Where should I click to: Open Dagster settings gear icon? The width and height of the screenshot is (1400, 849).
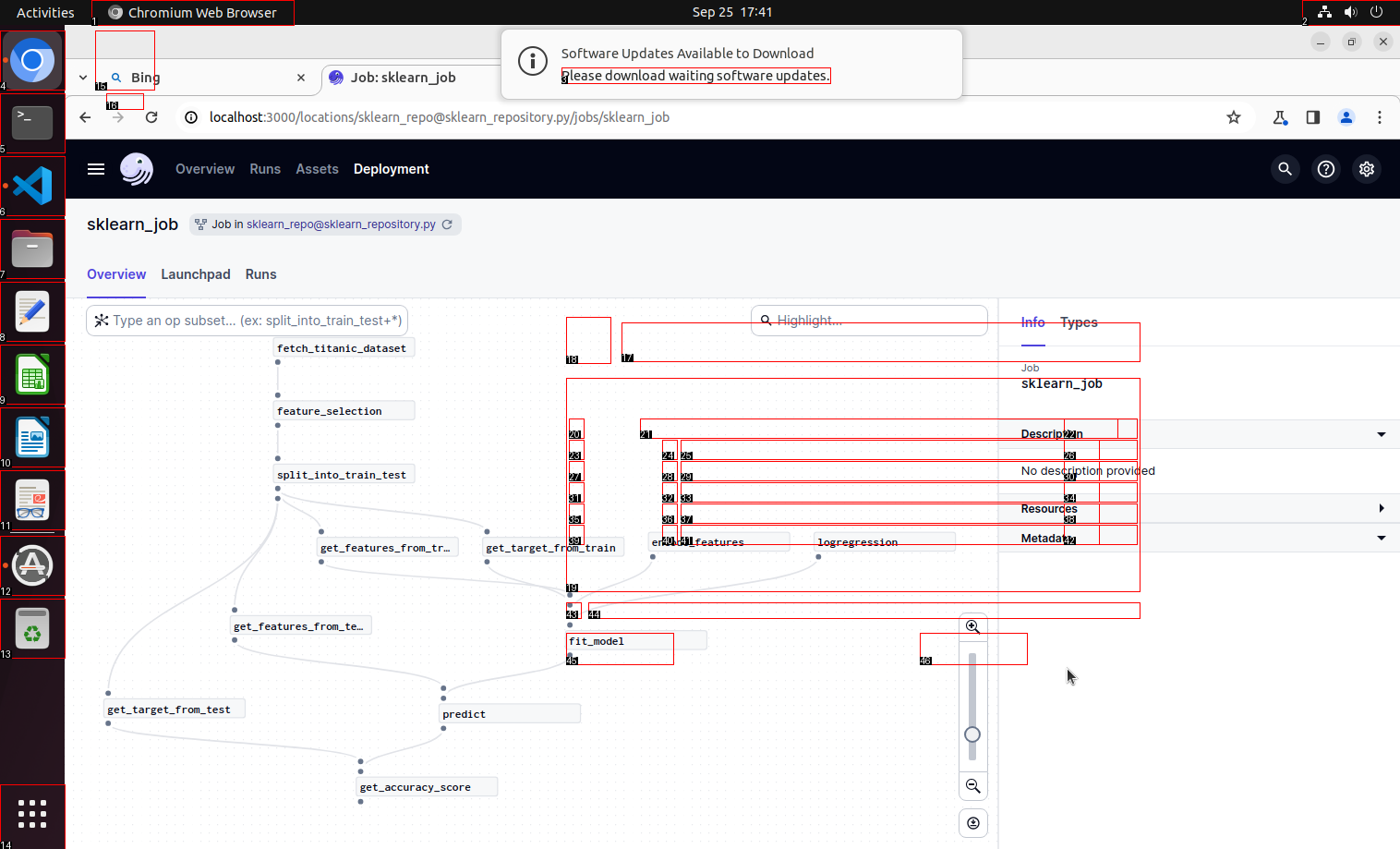click(1367, 169)
